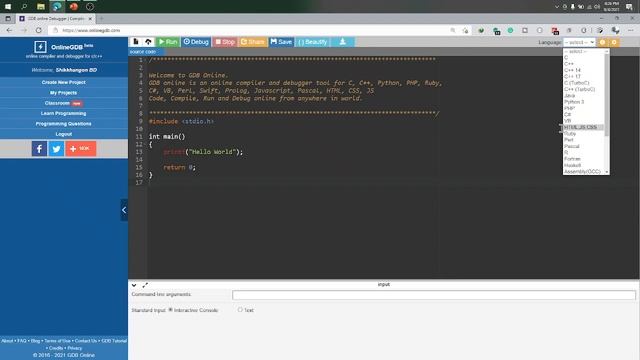Select C++ 14 from the language list
The width and height of the screenshot is (640, 360).
click(572, 70)
